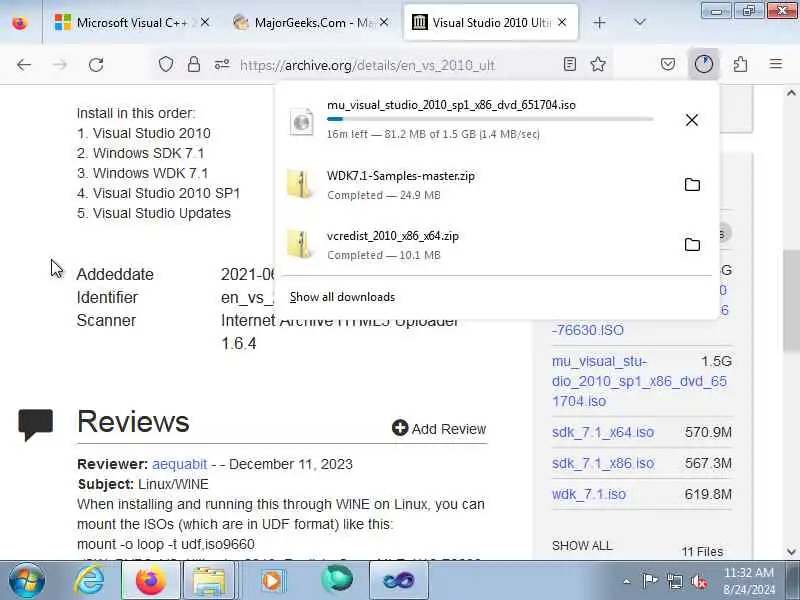Select Firefox taskbar button
The image size is (800, 600).
[x=151, y=580]
